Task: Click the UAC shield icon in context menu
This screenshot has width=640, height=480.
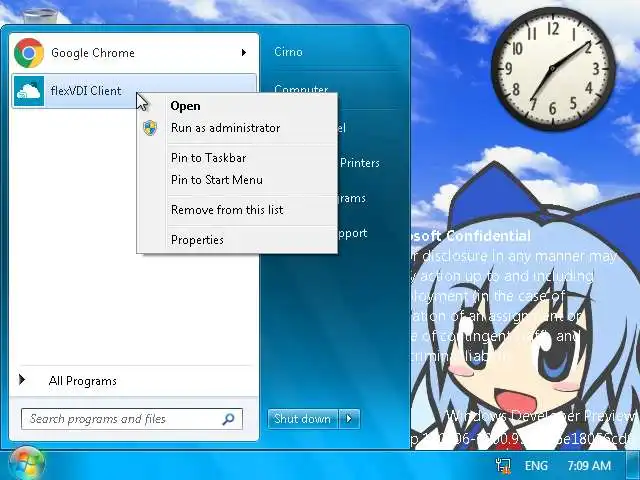Action: click(150, 128)
